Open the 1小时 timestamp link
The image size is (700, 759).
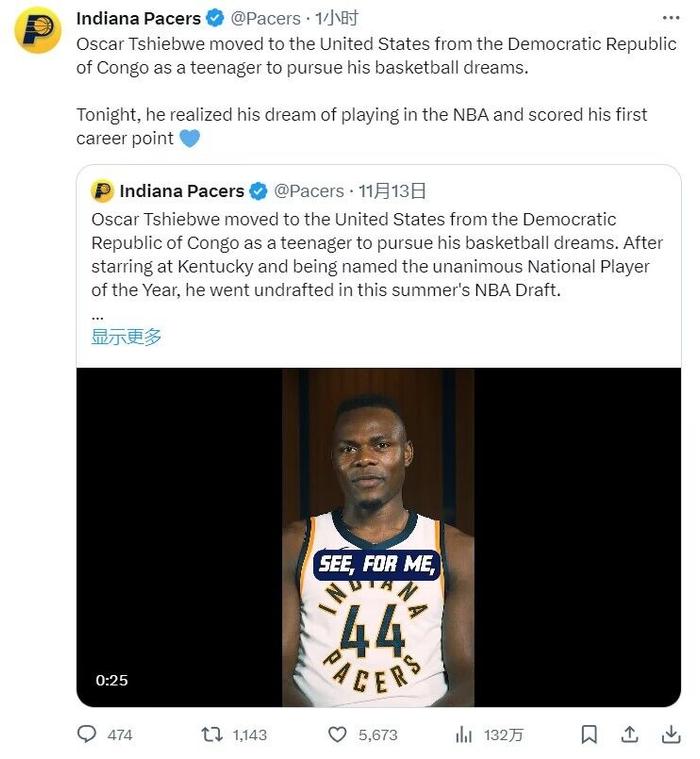click(336, 18)
